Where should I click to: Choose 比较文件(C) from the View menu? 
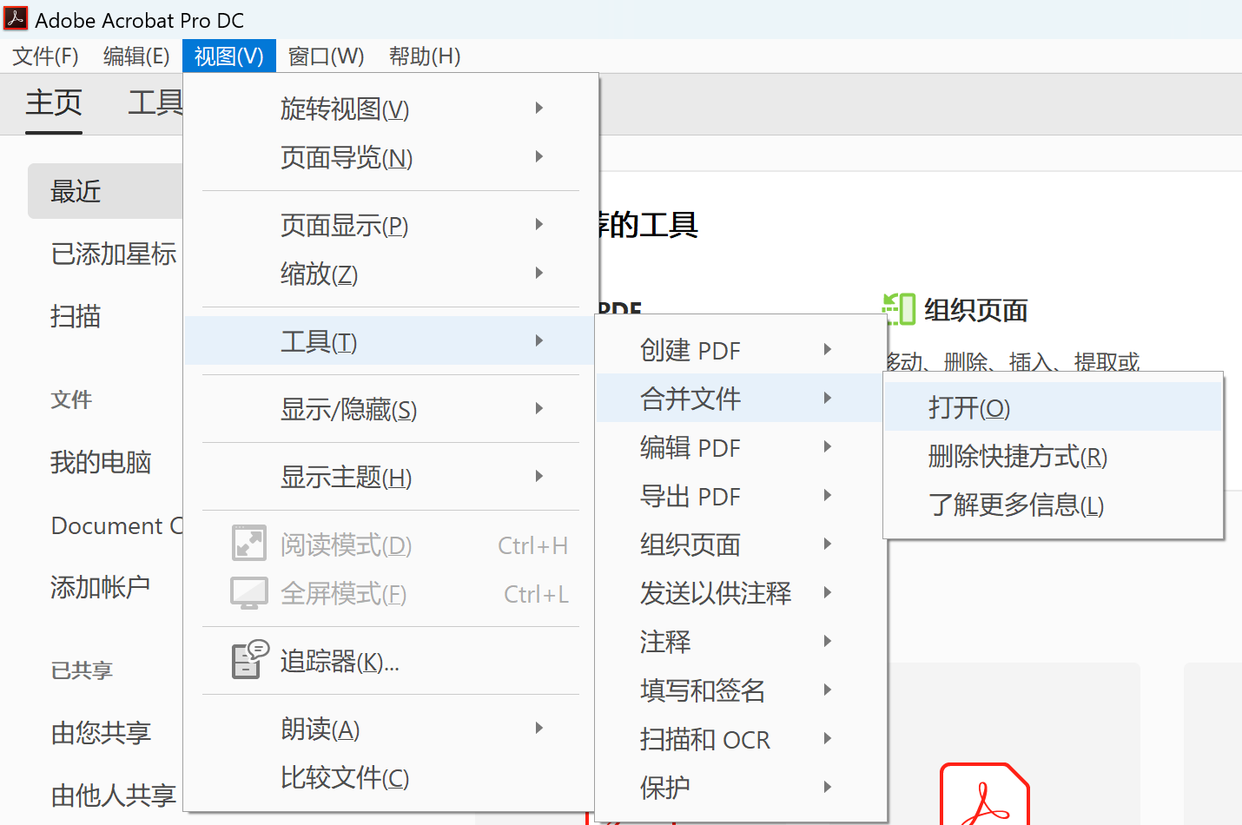390,777
